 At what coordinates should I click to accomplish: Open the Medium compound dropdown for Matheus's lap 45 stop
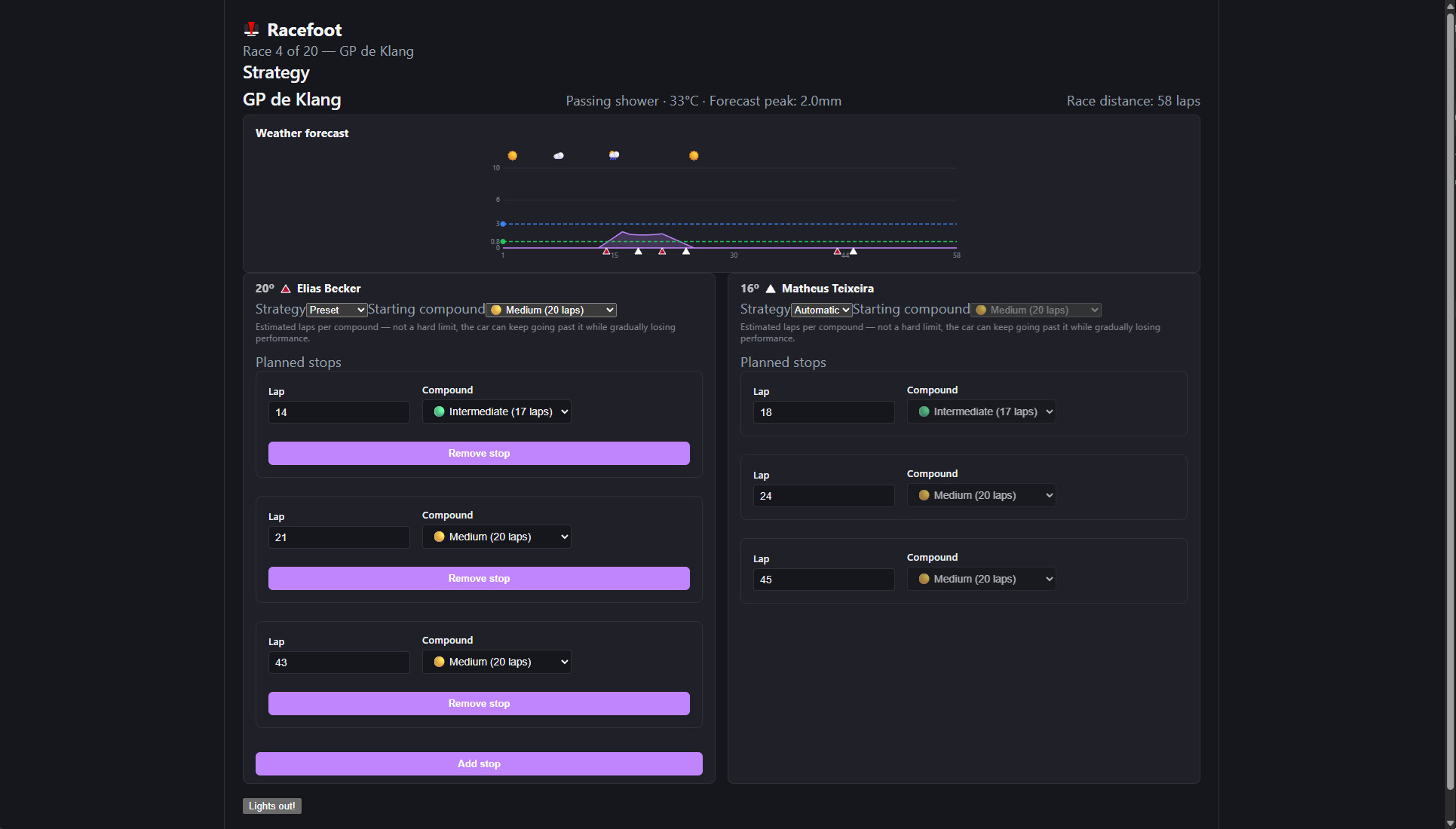[981, 579]
